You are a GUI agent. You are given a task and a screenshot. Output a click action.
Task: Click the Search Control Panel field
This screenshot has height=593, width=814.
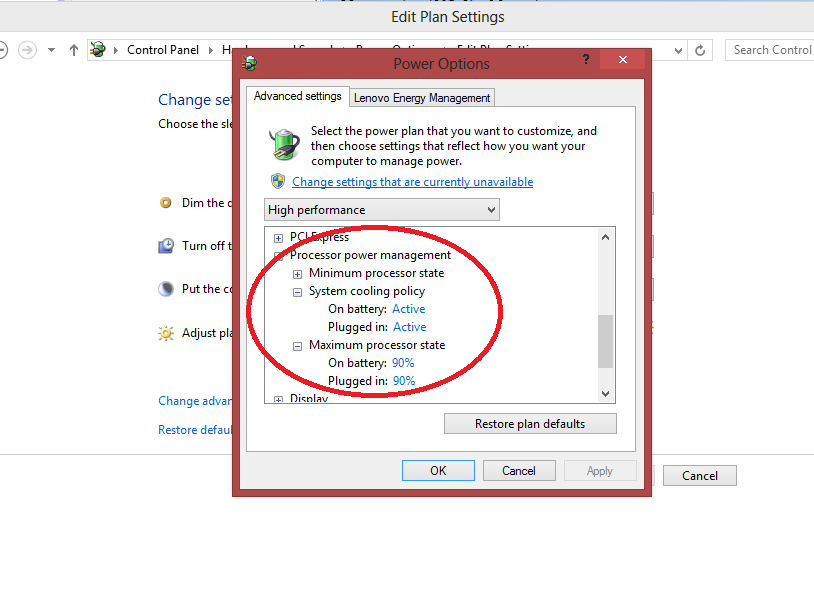click(x=770, y=50)
